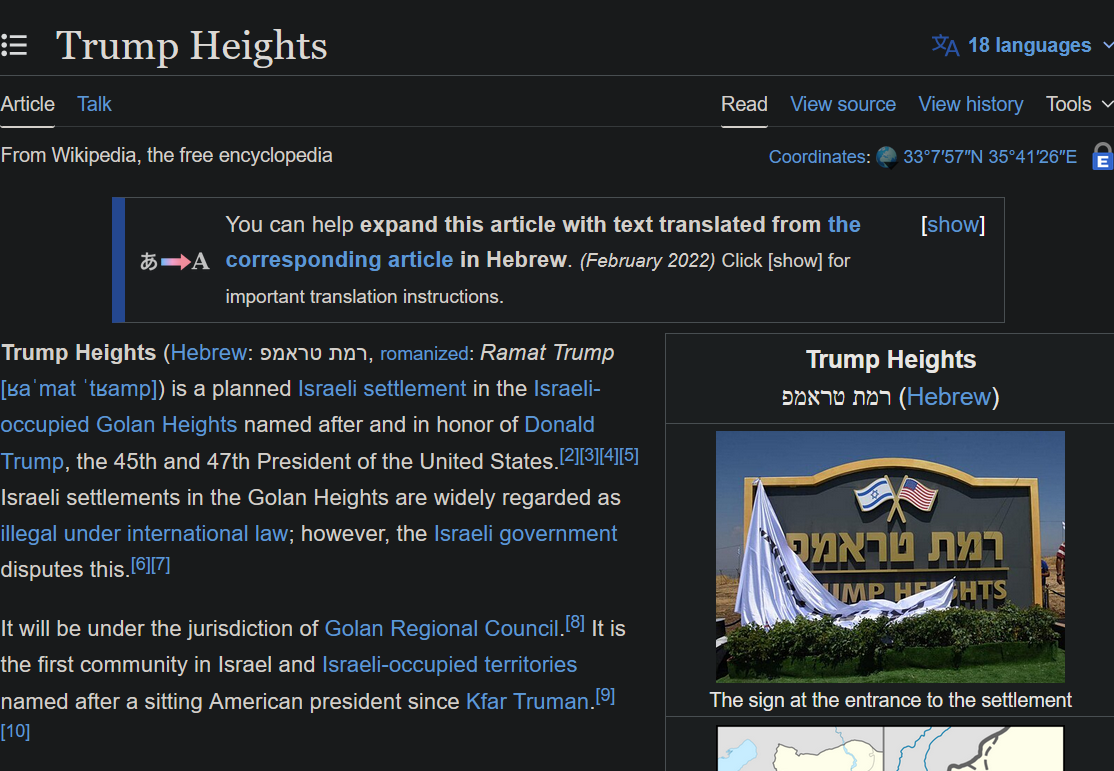Open the table of contents sidebar icon
This screenshot has height=771, width=1114.
click(14, 45)
